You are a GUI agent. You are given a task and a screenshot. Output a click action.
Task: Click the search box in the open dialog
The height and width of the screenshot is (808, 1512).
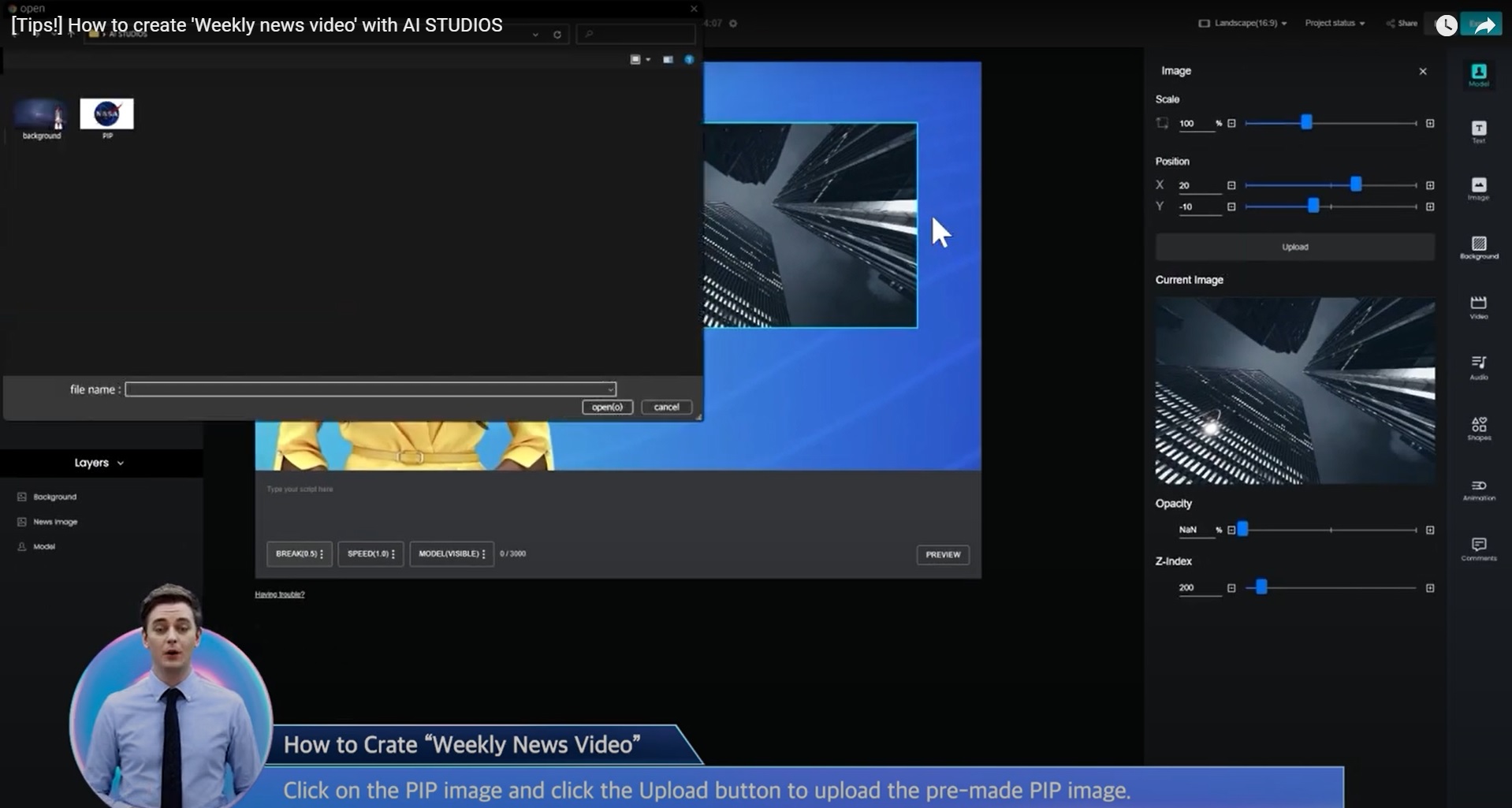(x=636, y=34)
